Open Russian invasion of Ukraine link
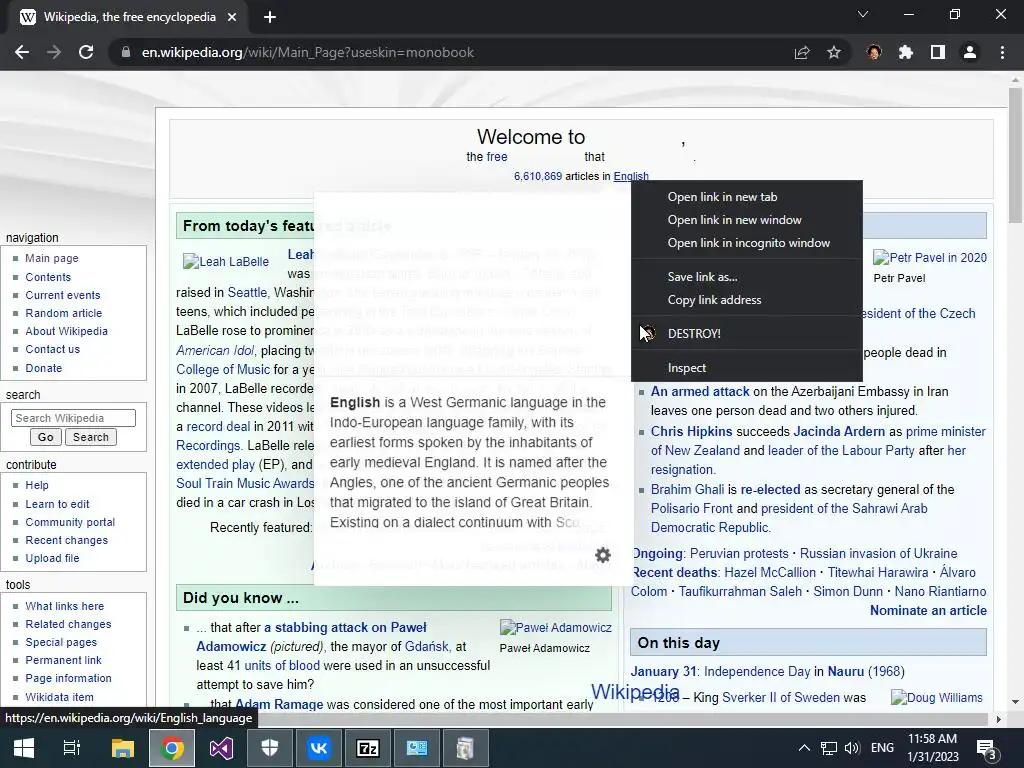This screenshot has width=1024, height=768. pos(878,553)
